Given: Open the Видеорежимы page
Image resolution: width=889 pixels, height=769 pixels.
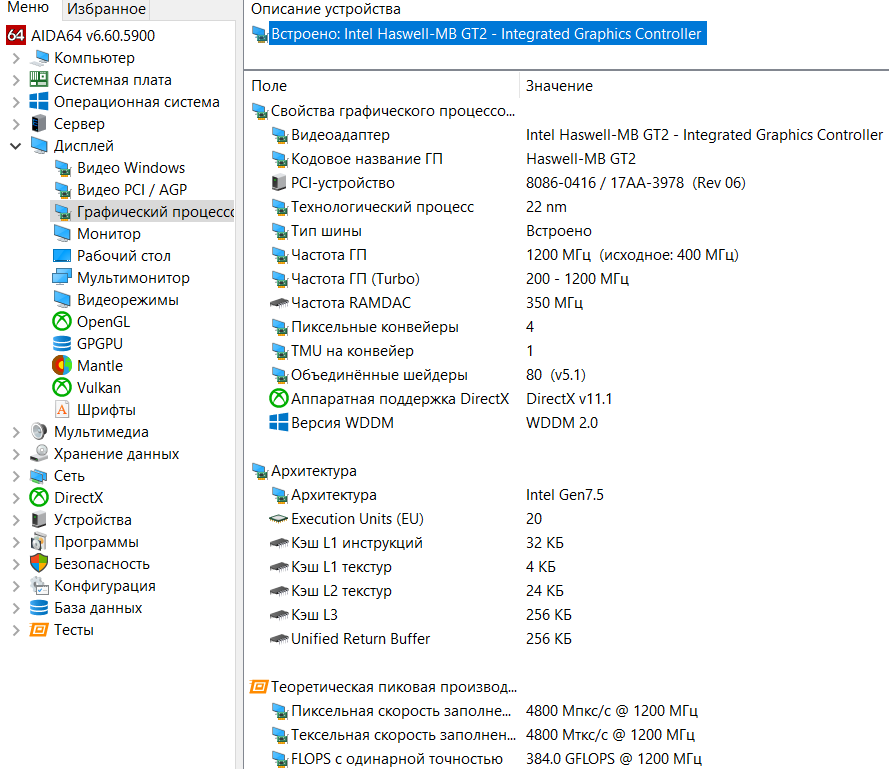Looking at the screenshot, I should pyautogui.click(x=128, y=299).
